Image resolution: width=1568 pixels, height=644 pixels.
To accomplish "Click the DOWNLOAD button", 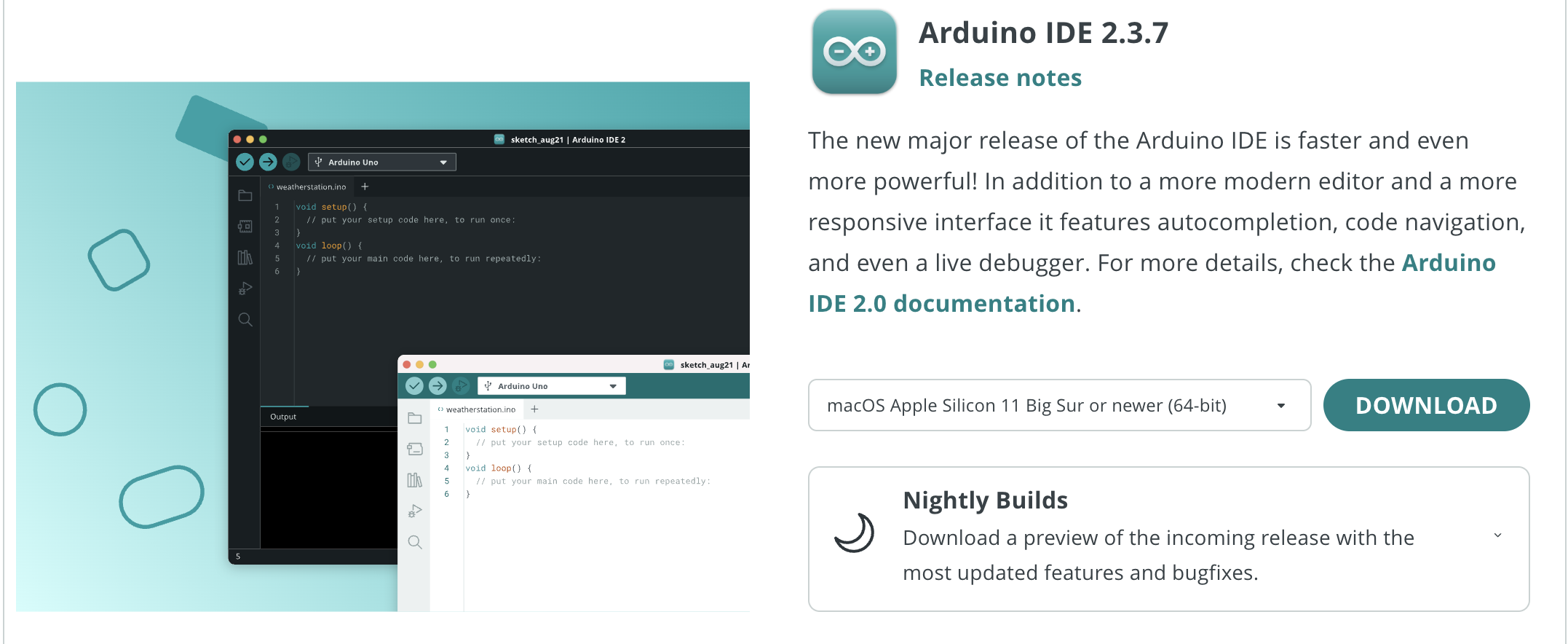I will coord(1426,405).
